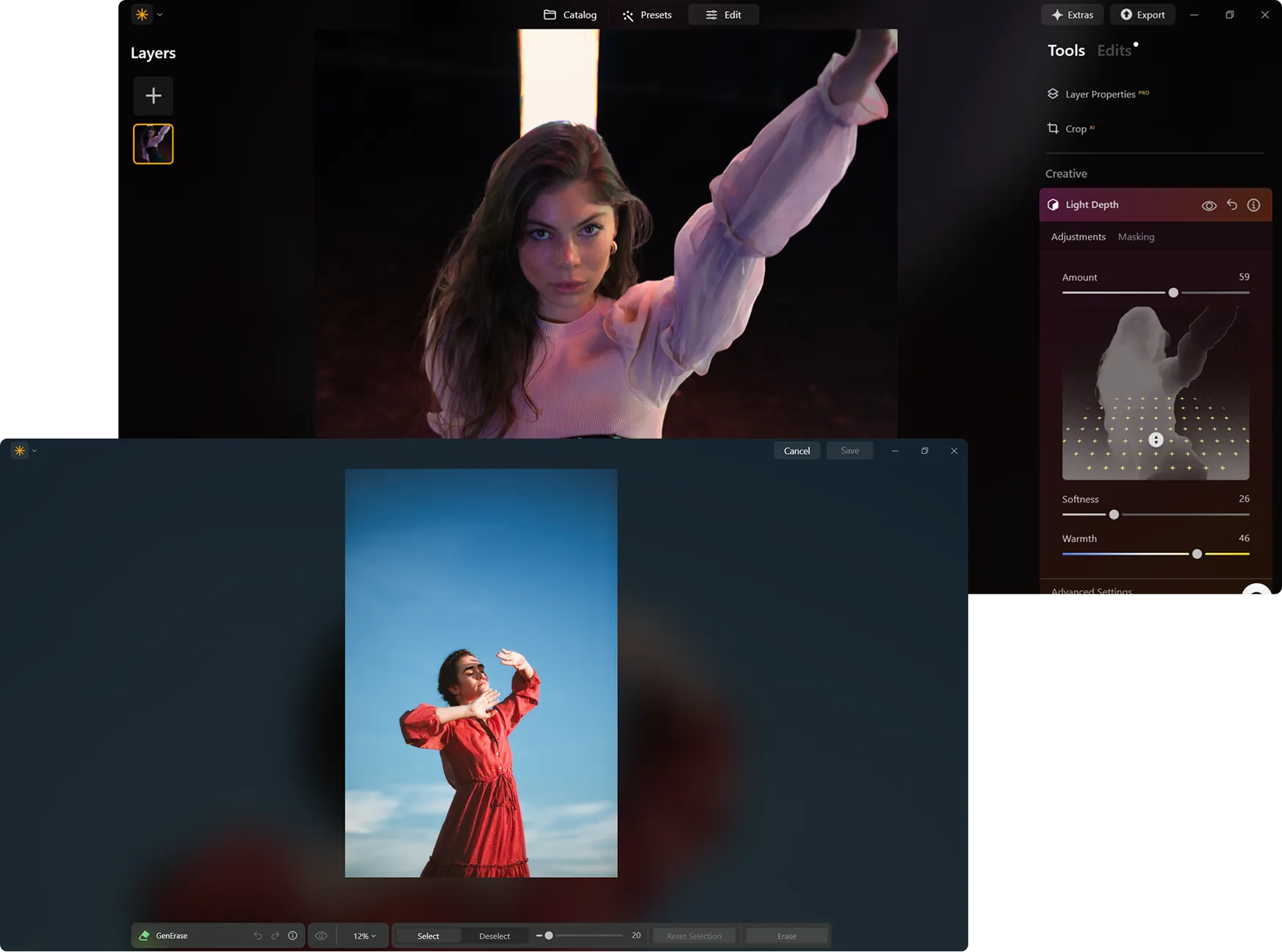The image size is (1282, 952).
Task: Open the dropdown arrow beside main window logo
Action: click(160, 15)
